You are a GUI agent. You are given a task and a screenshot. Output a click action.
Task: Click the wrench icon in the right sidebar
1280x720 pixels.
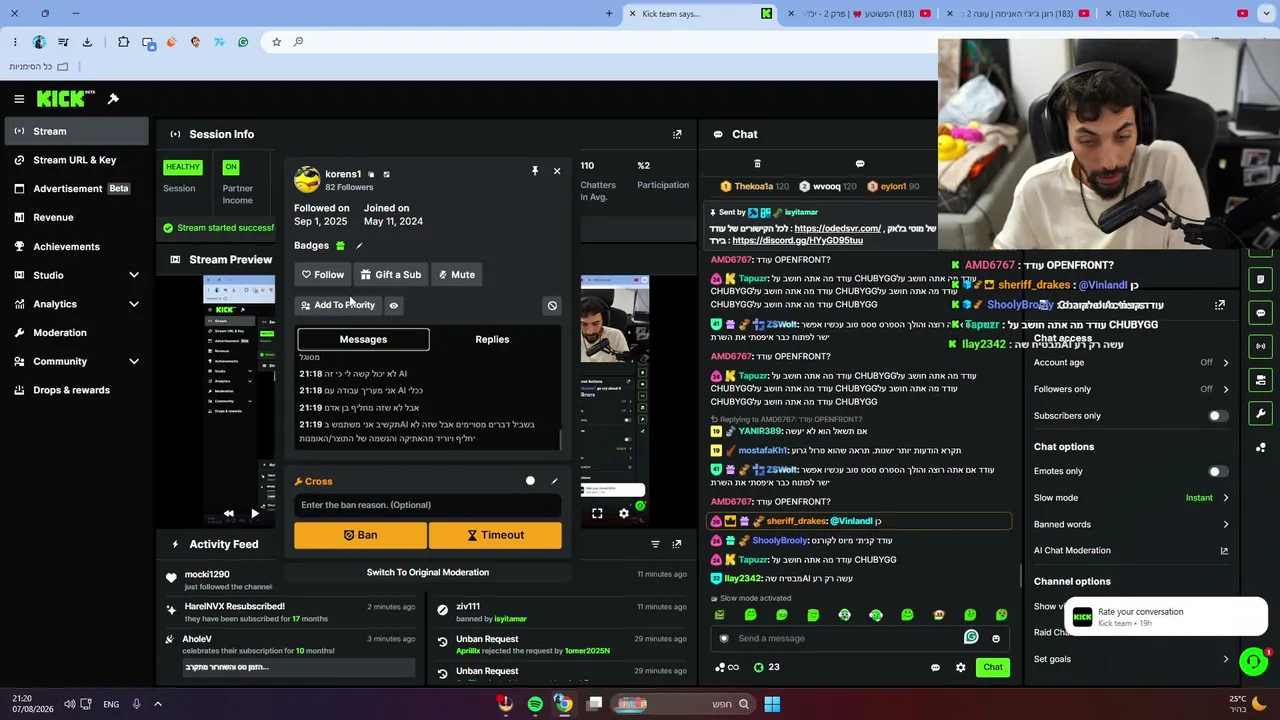click(x=1261, y=413)
